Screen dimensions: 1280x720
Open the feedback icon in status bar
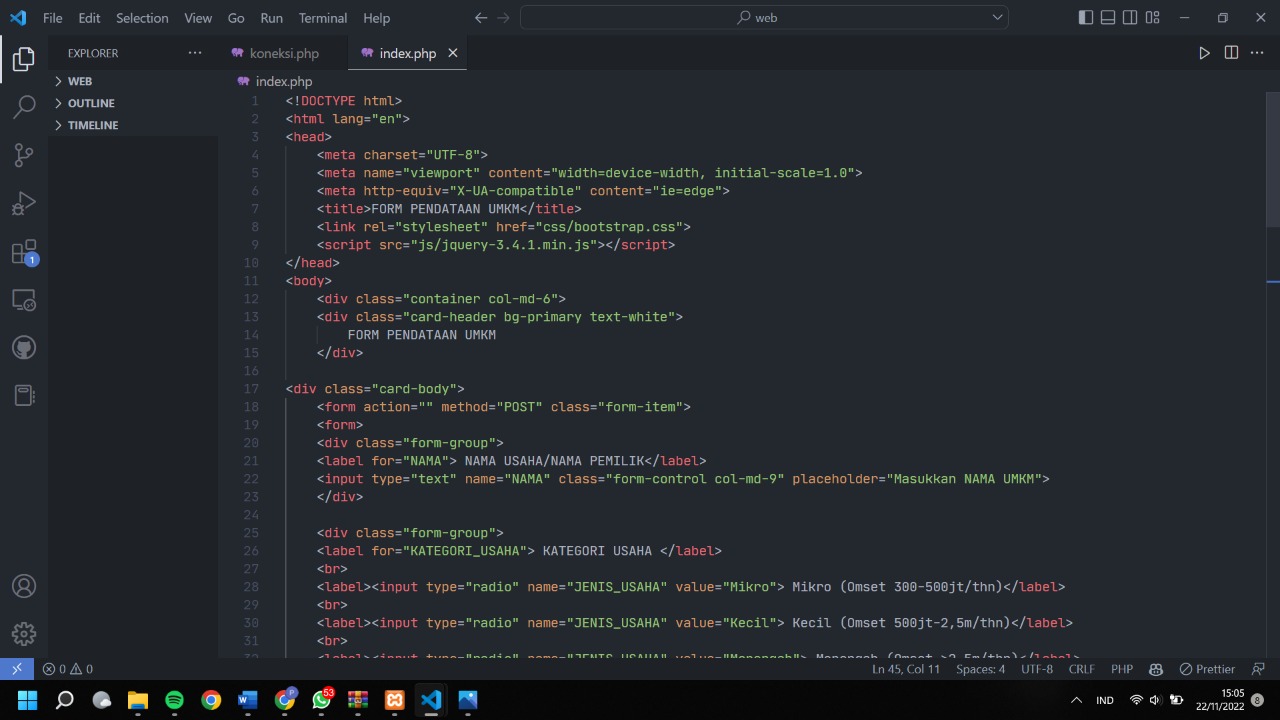(x=1258, y=669)
